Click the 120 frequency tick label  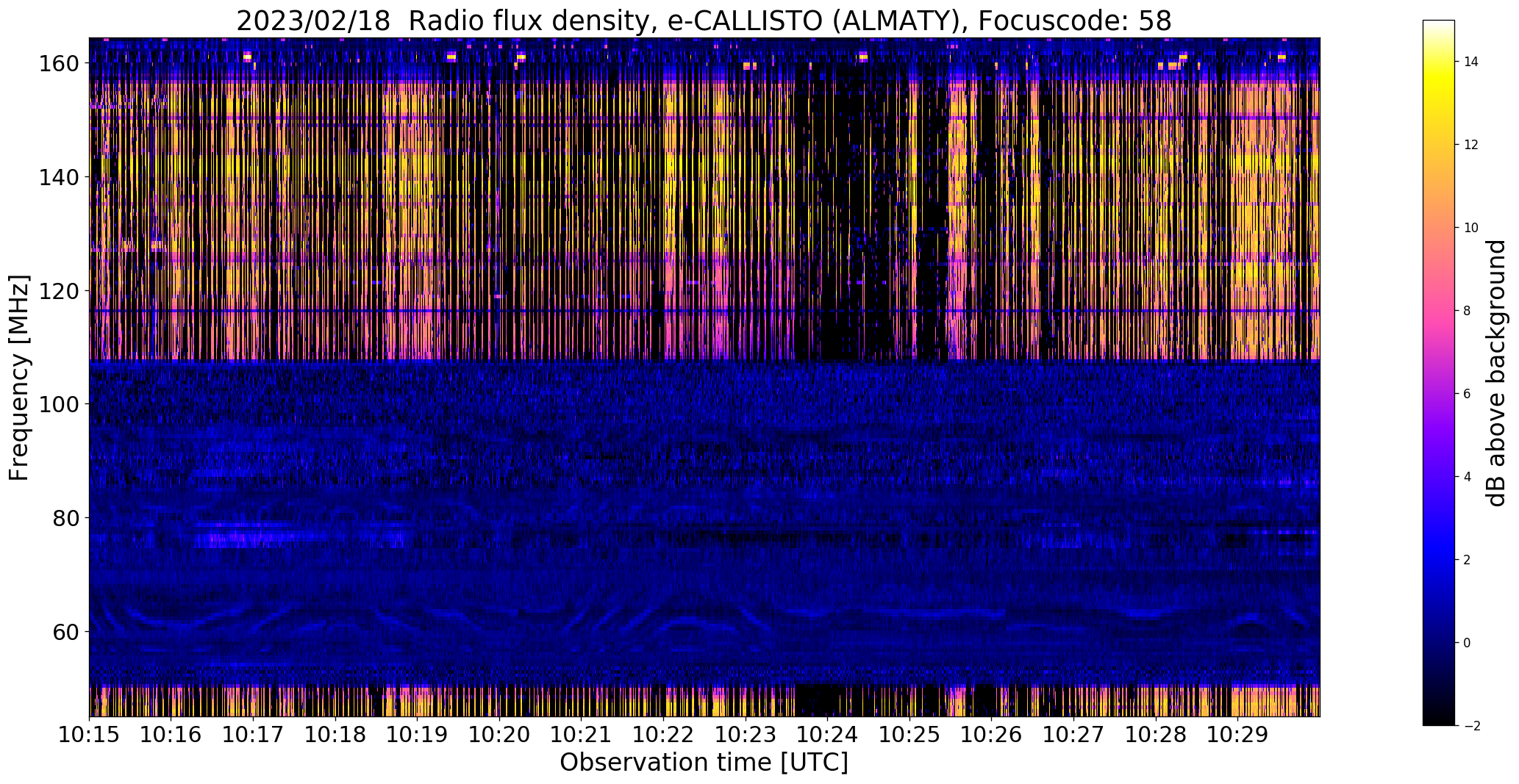(60, 291)
